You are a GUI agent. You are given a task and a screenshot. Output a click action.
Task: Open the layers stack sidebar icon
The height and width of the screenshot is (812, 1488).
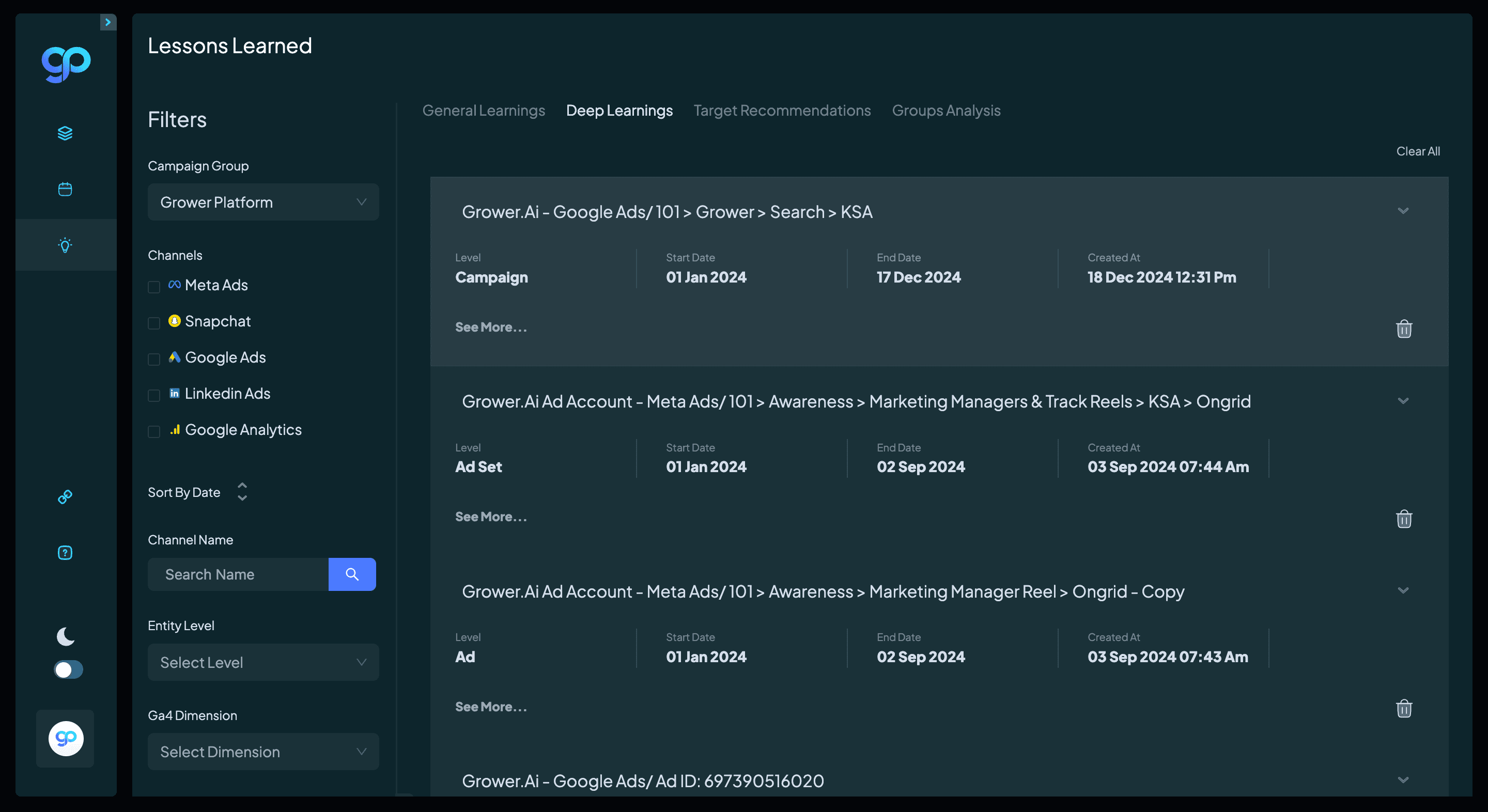65,133
